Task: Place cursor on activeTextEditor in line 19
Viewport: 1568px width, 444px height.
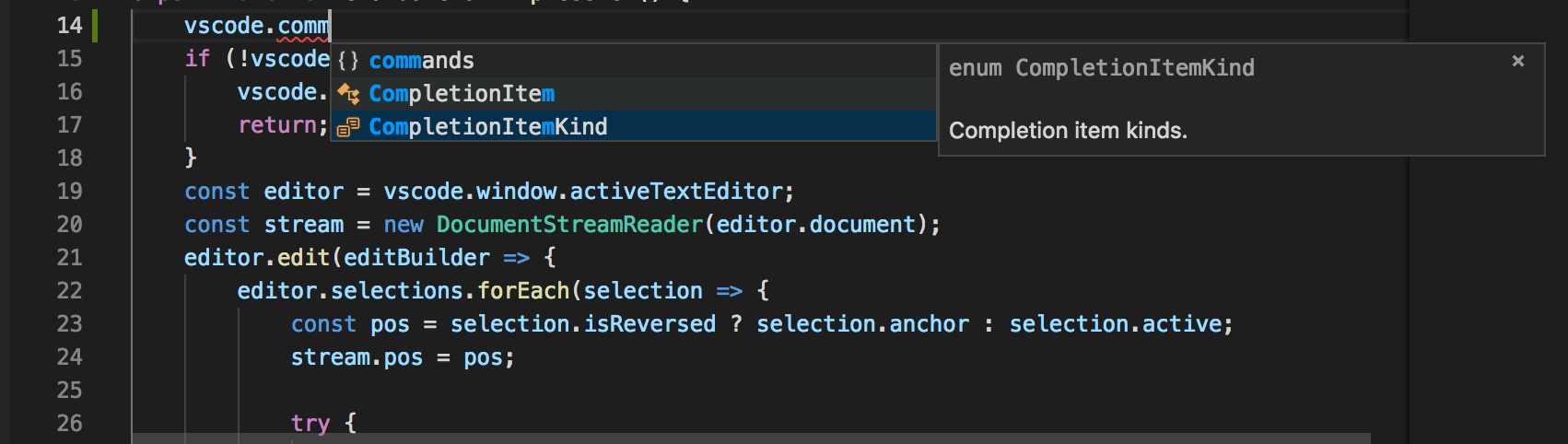Action: (x=676, y=192)
